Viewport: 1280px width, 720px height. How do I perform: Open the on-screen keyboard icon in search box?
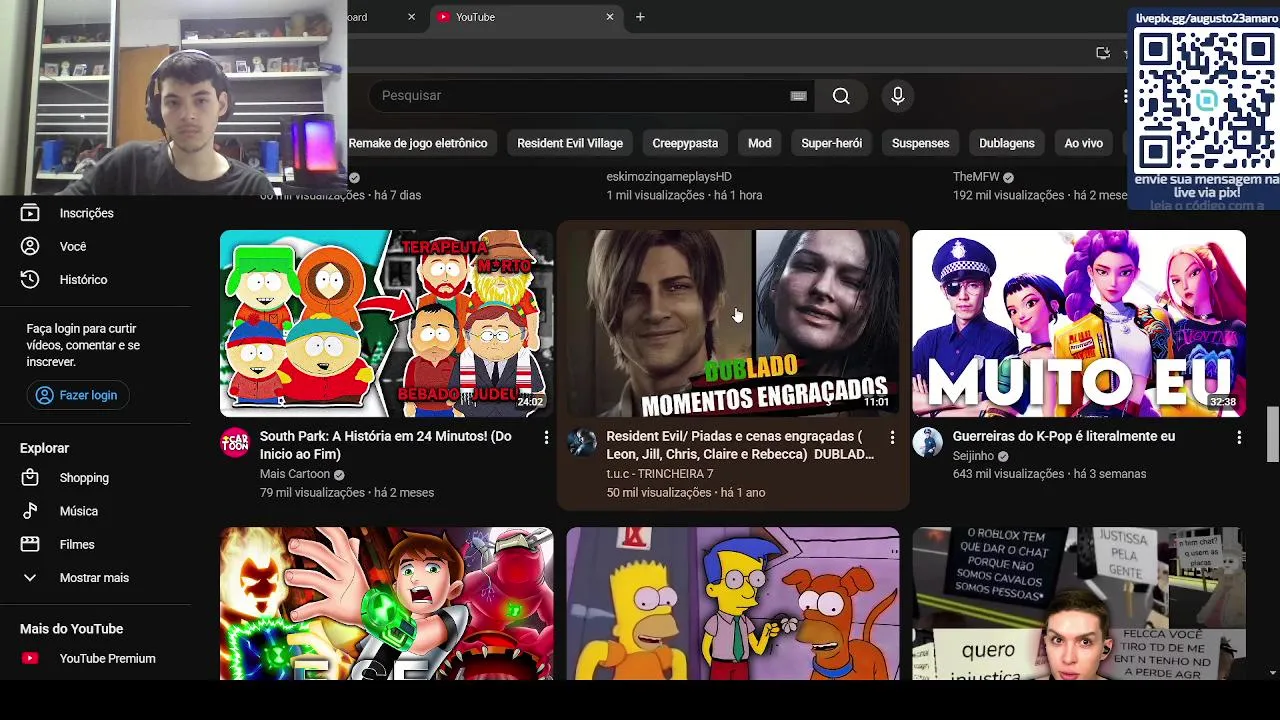tap(798, 96)
